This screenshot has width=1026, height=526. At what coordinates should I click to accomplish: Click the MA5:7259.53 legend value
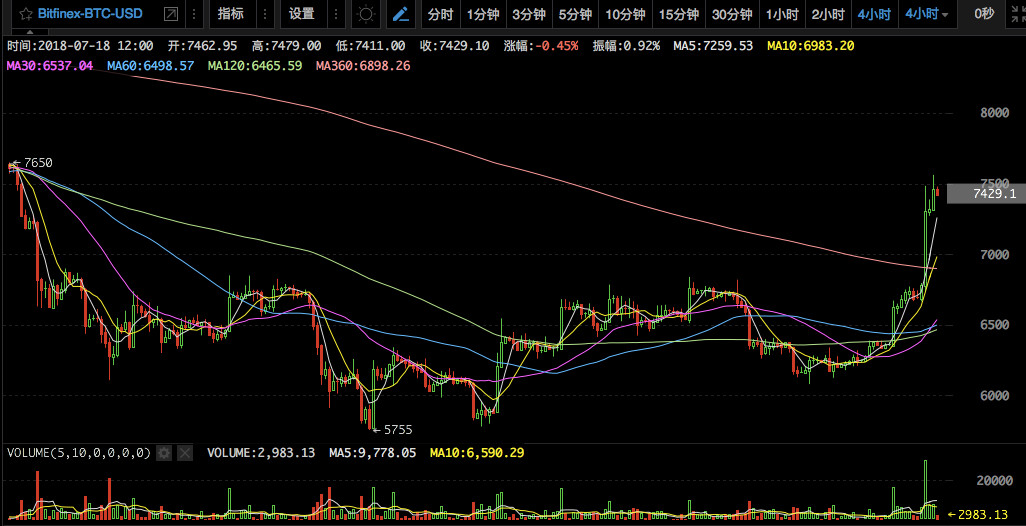(713, 46)
